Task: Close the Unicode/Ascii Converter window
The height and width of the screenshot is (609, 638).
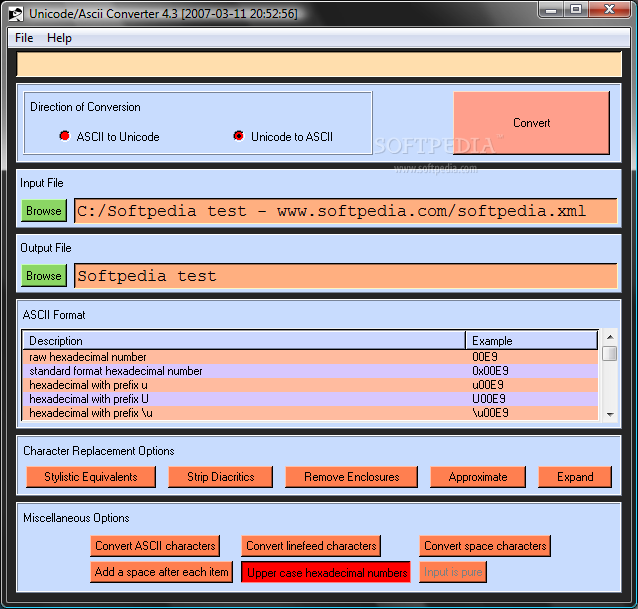Action: pos(609,10)
